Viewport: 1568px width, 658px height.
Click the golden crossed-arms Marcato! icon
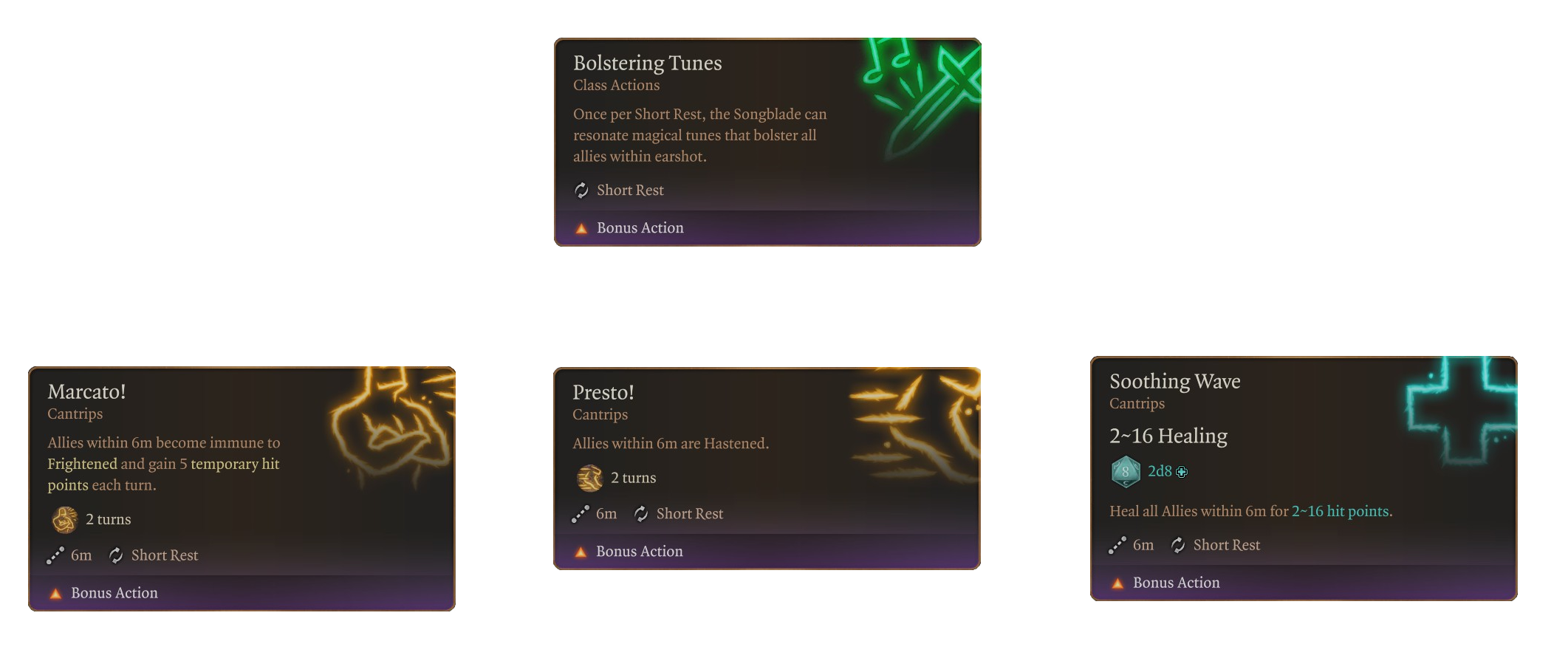[391, 428]
